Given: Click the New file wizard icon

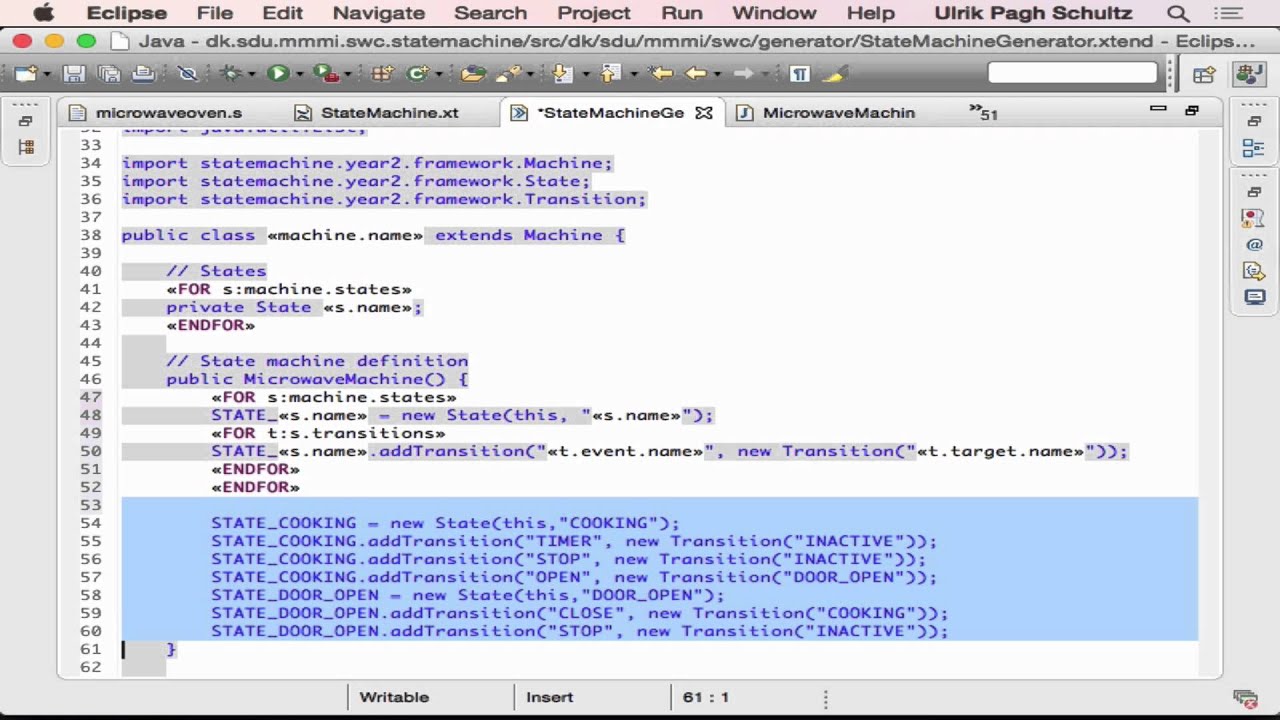Looking at the screenshot, I should click(x=25, y=73).
